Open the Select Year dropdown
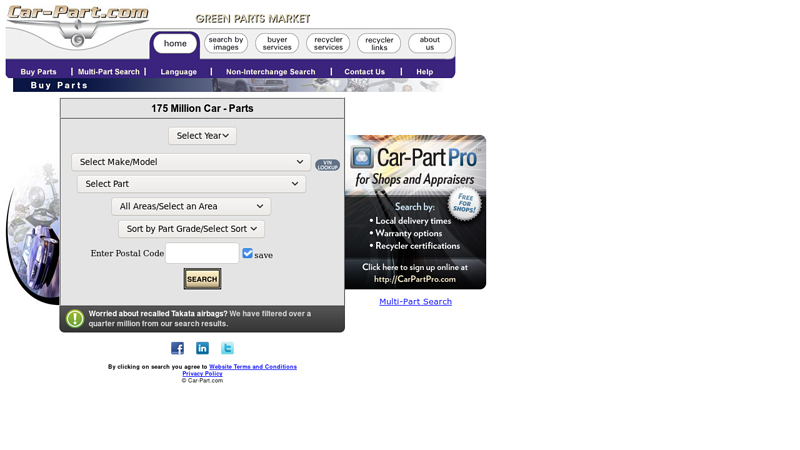The height and width of the screenshot is (450, 800). point(203,136)
